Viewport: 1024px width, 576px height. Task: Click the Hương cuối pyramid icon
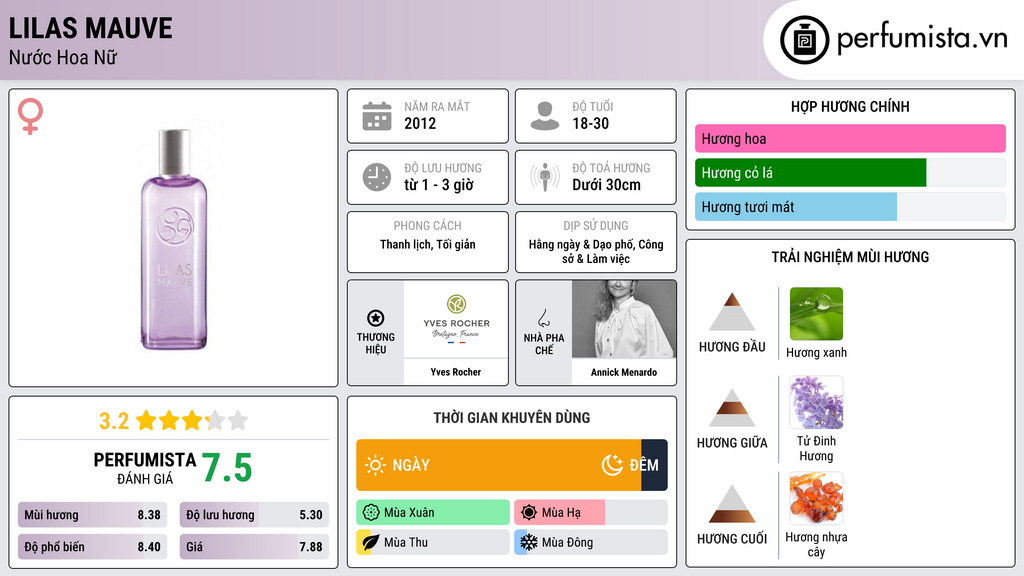(x=732, y=504)
